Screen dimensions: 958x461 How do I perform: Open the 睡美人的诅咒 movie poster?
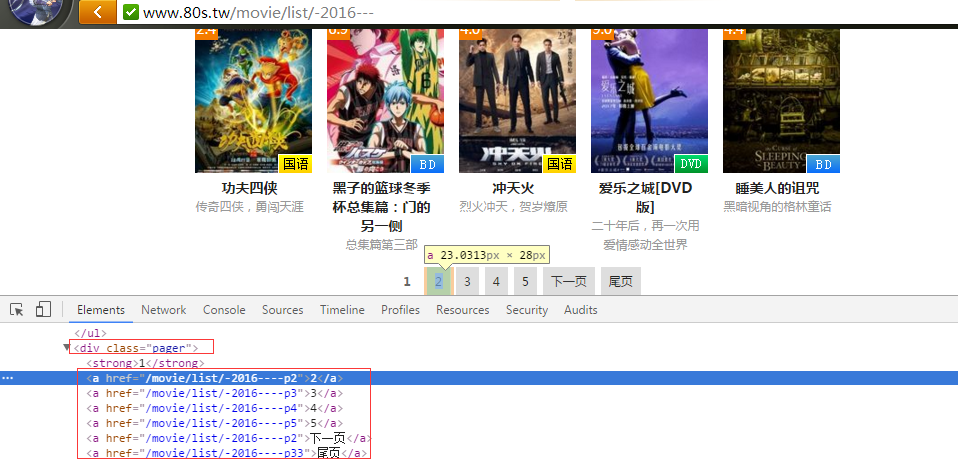tap(781, 100)
